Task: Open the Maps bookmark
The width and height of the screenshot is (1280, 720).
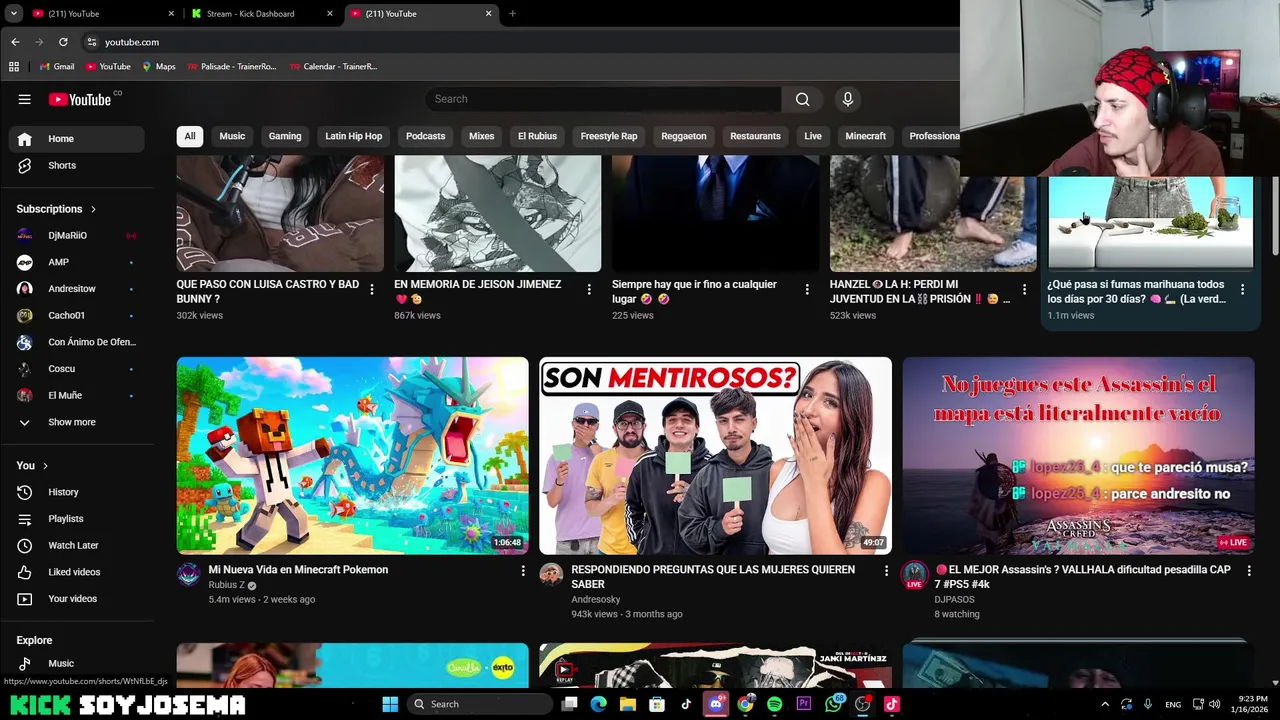Action: click(x=158, y=66)
